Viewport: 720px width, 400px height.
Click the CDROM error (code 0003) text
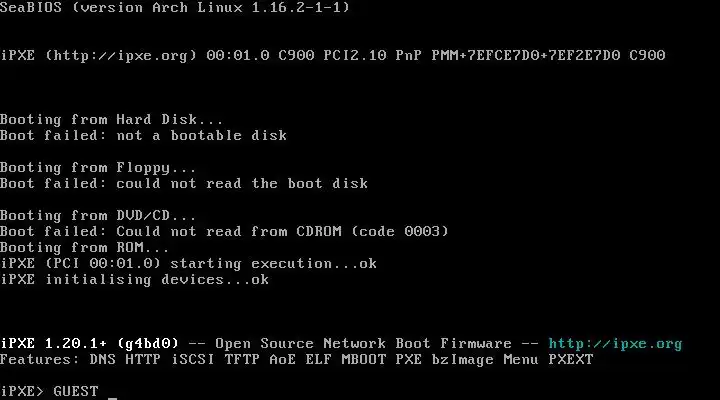(282, 231)
